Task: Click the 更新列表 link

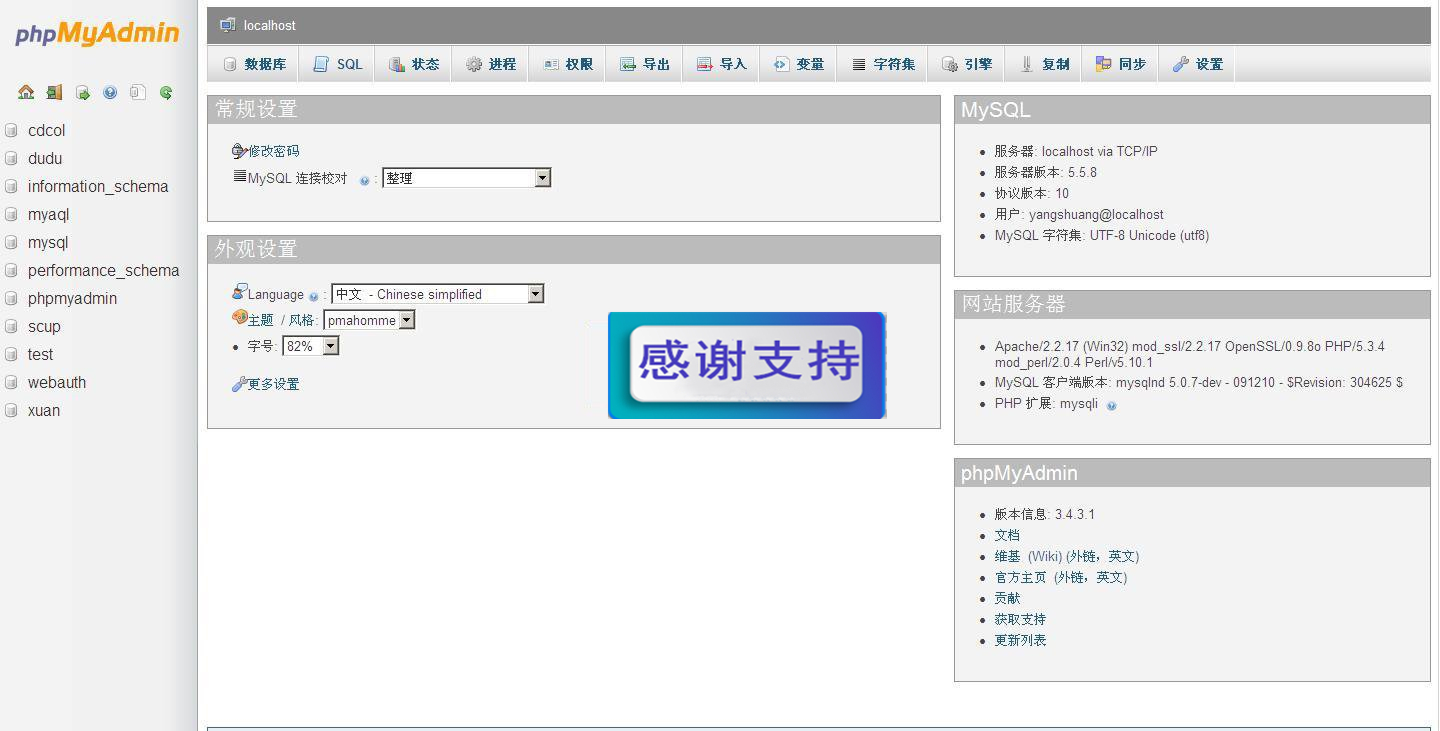Action: [x=1020, y=640]
